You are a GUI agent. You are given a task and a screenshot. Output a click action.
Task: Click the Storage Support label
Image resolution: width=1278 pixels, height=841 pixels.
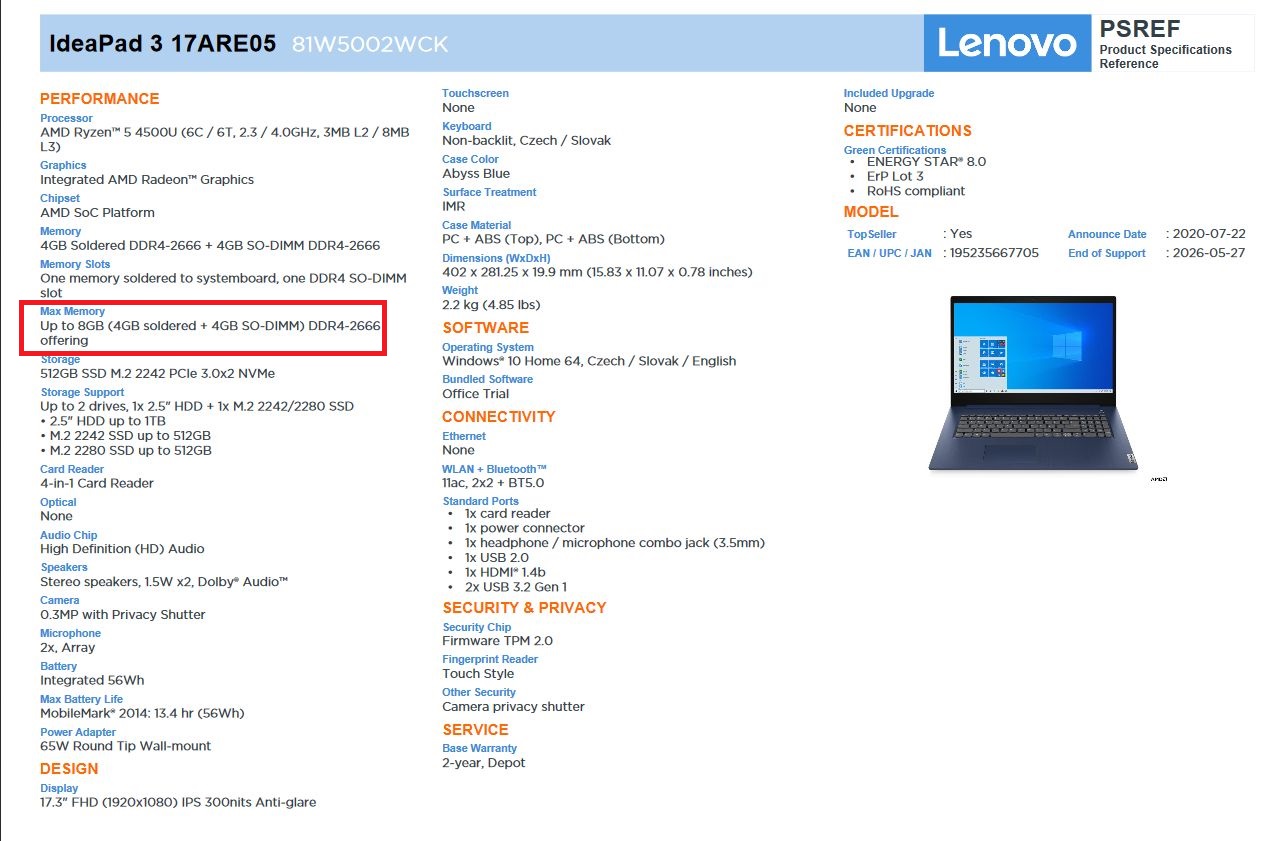(82, 392)
